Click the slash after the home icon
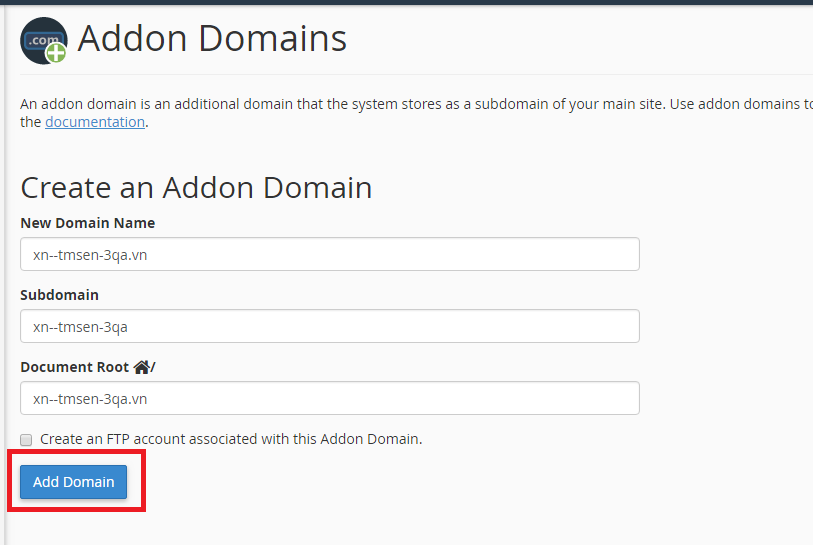Image resolution: width=813 pixels, height=545 pixels. 153,367
